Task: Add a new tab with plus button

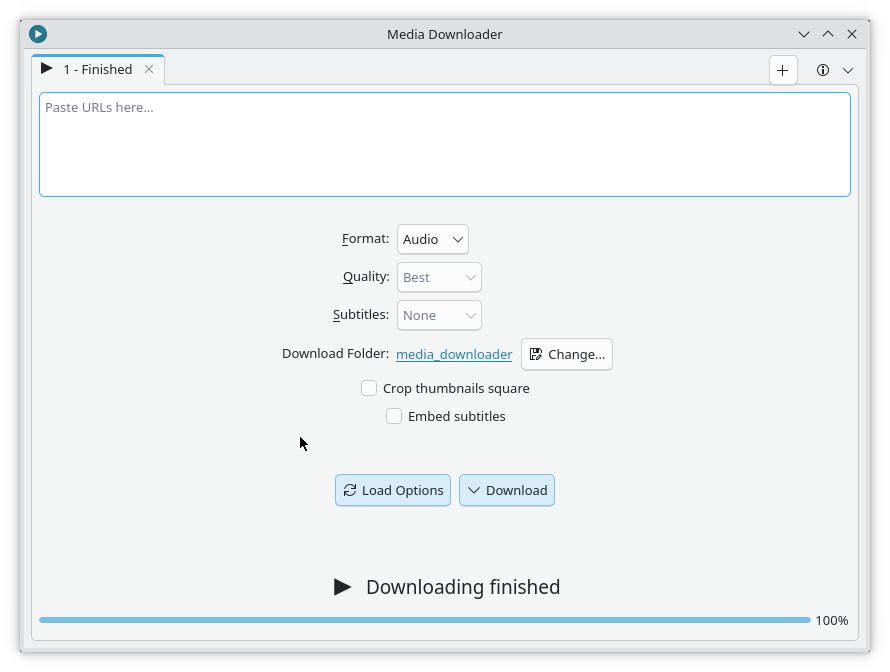Action: click(782, 70)
